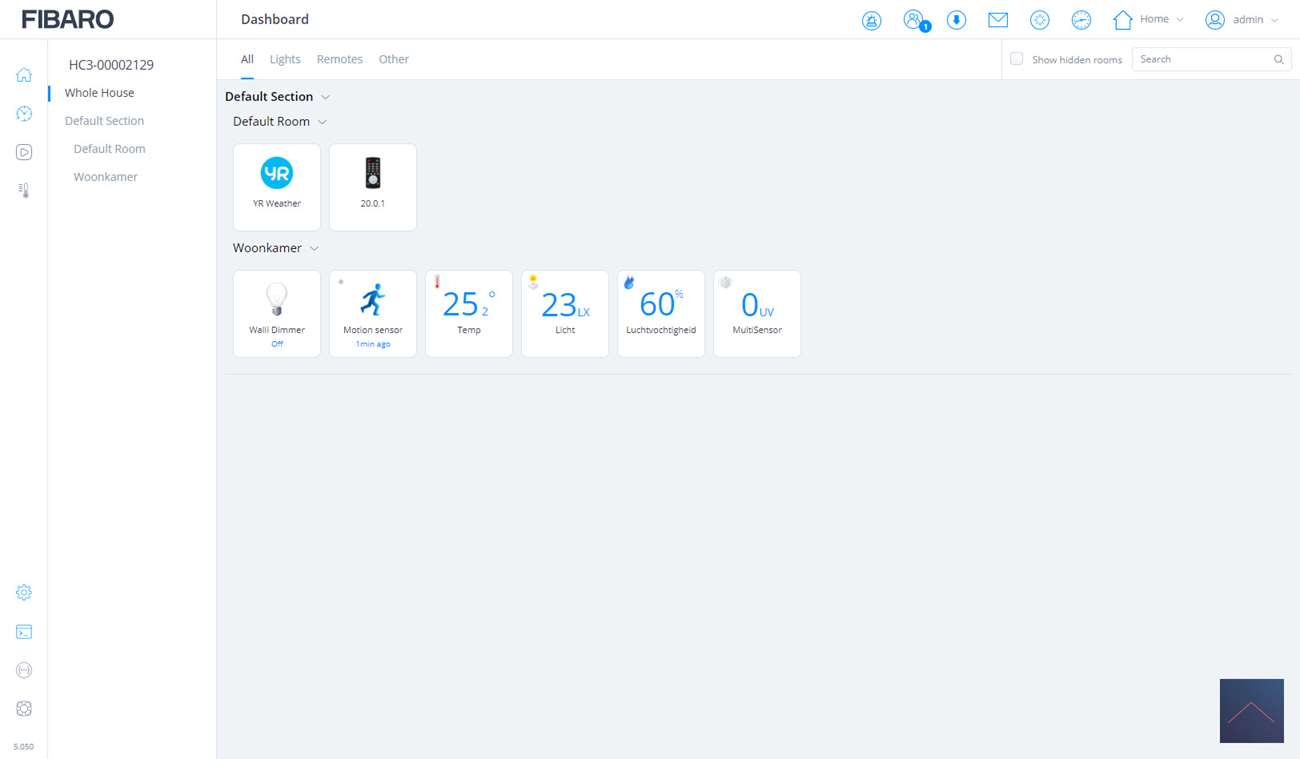This screenshot has height=759, width=1300.
Task: Click the lifebuoy support icon in sidebar
Action: [x=24, y=709]
